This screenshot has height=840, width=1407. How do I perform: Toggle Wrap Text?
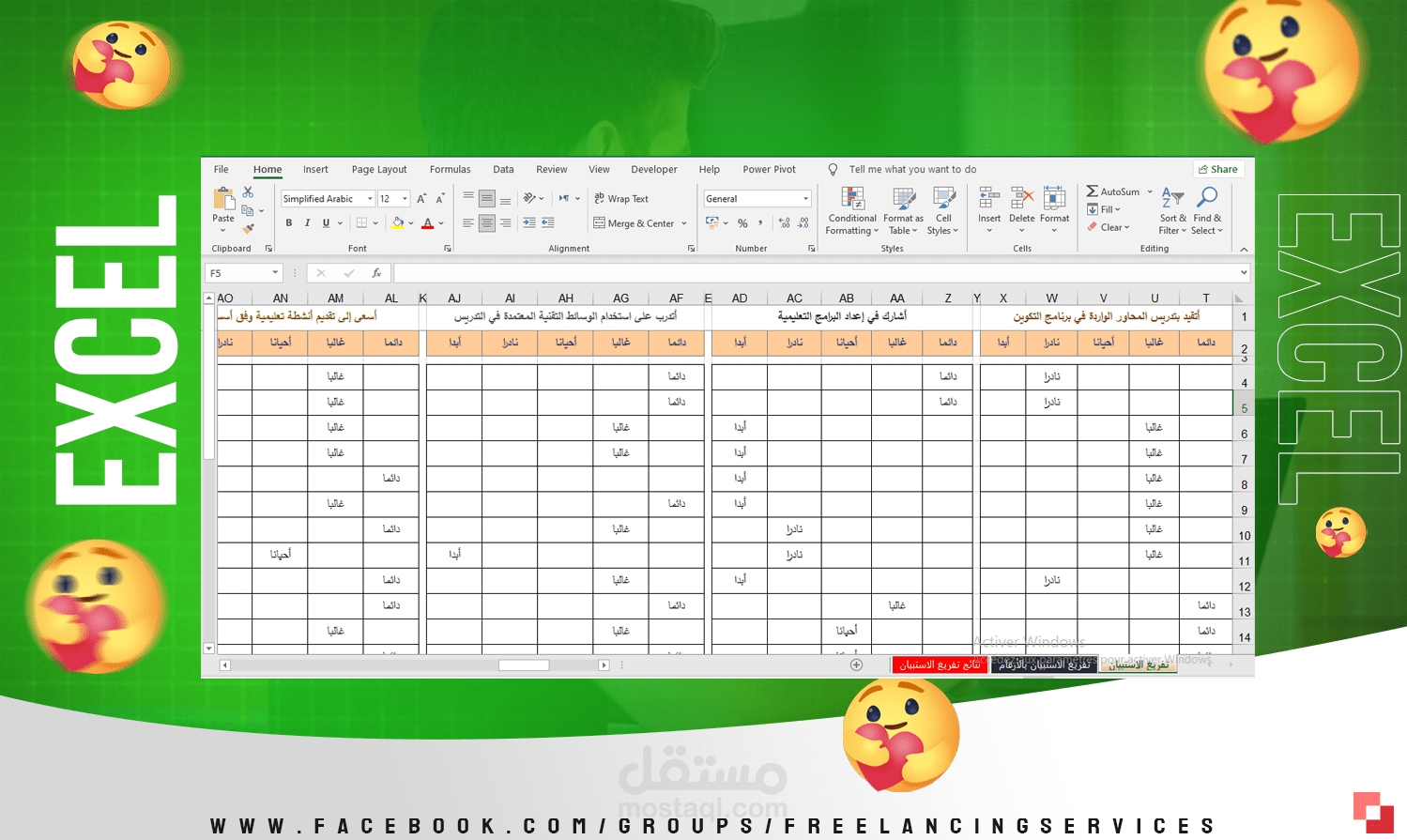coord(621,199)
